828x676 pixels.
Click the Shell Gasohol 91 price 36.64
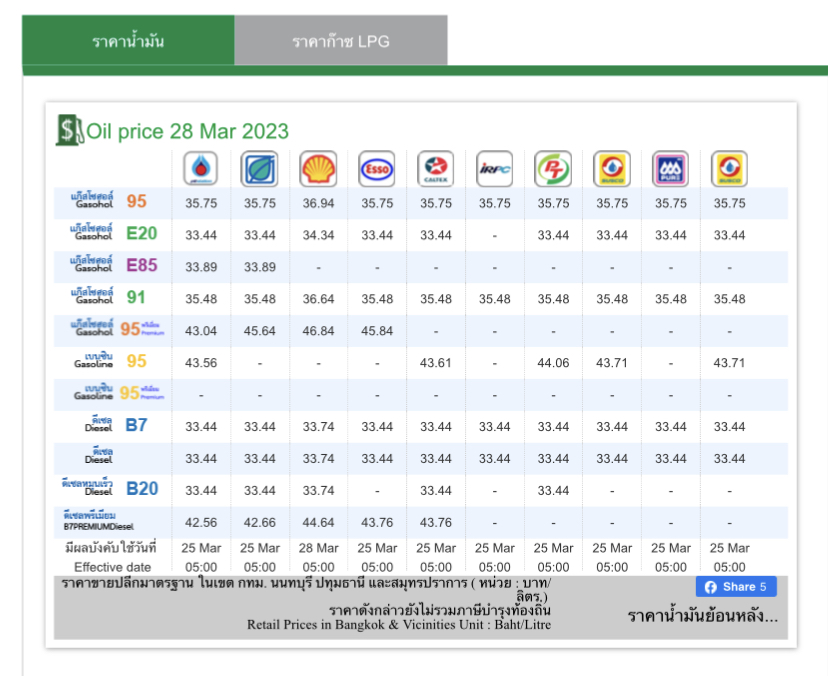(318, 299)
